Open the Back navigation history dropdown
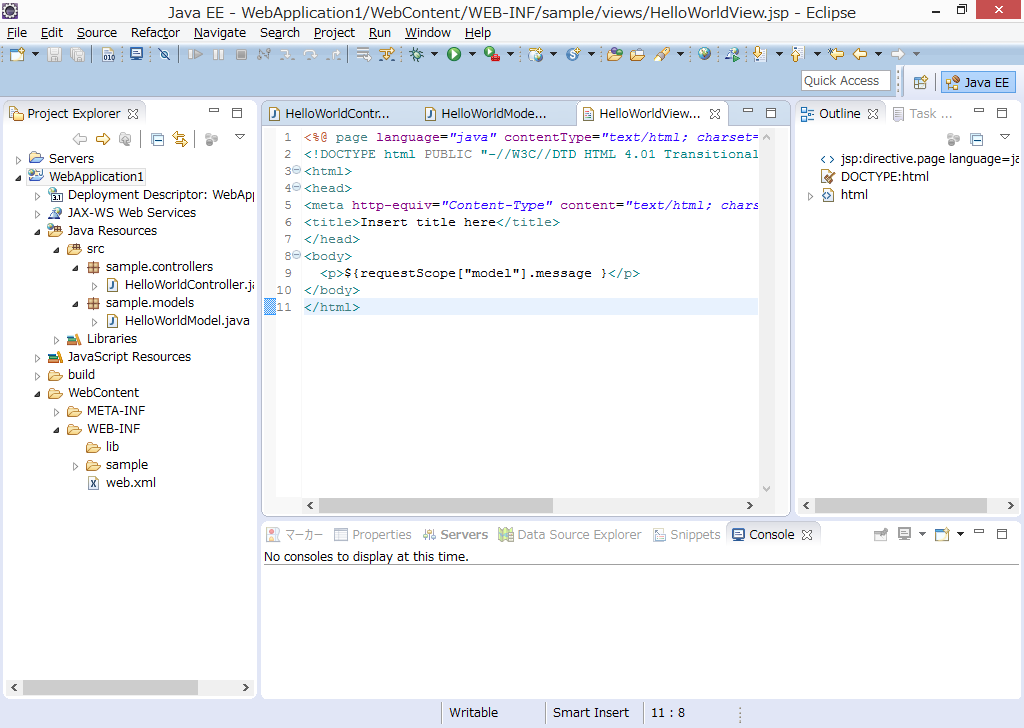This screenshot has height=728, width=1024. [878, 54]
